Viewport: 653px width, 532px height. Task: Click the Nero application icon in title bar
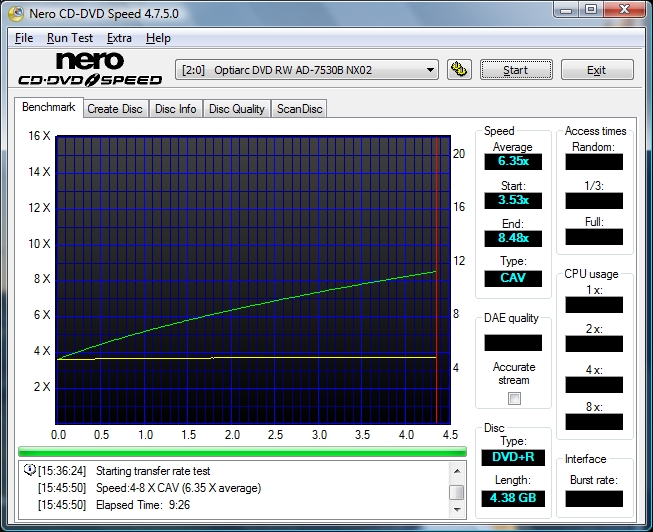[16, 14]
